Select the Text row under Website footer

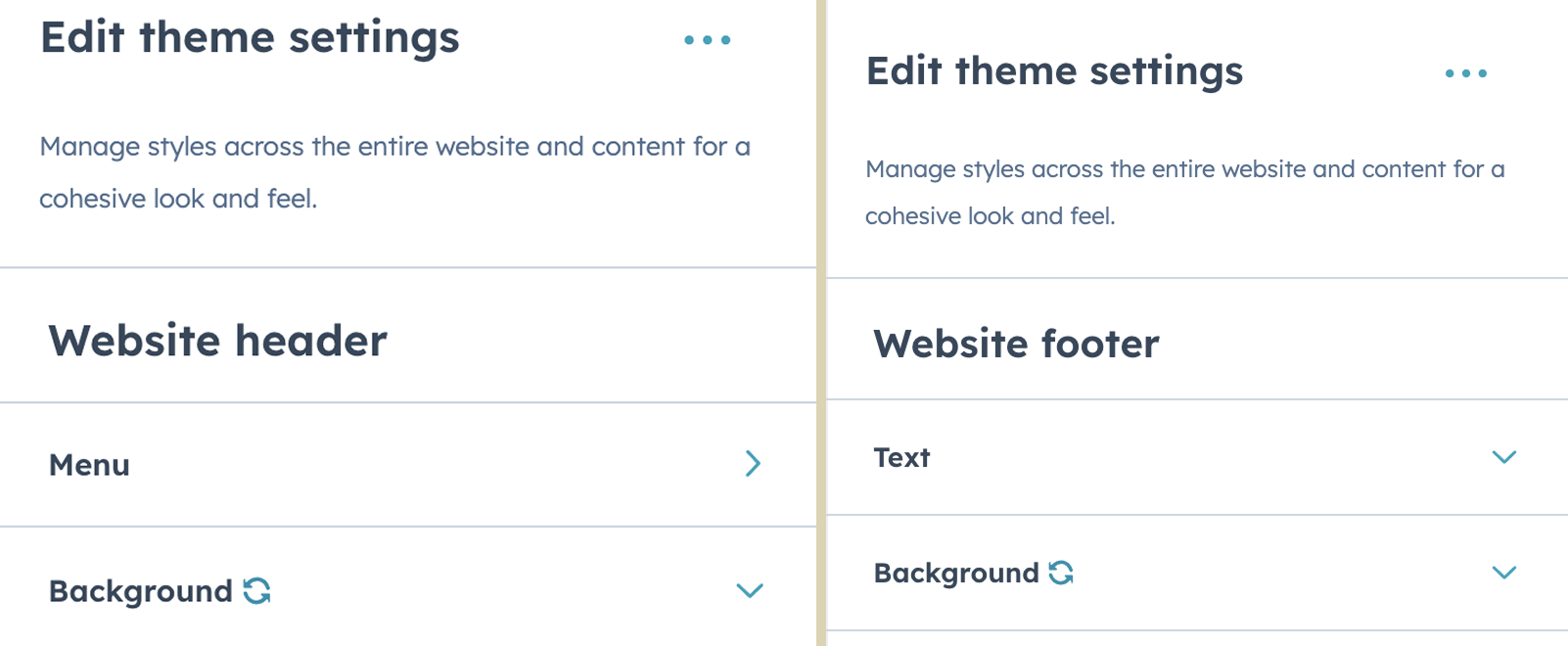1197,457
